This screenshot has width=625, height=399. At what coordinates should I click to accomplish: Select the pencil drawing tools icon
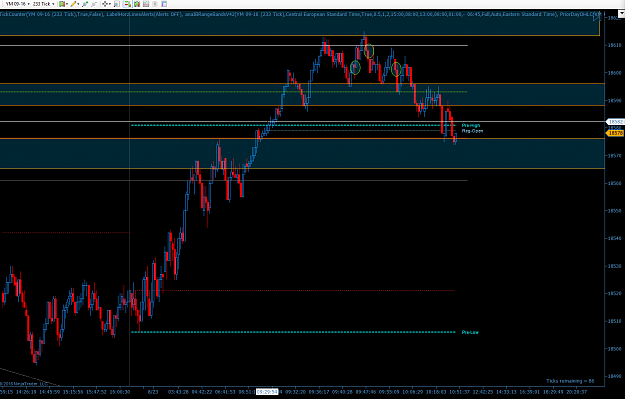[73, 4]
